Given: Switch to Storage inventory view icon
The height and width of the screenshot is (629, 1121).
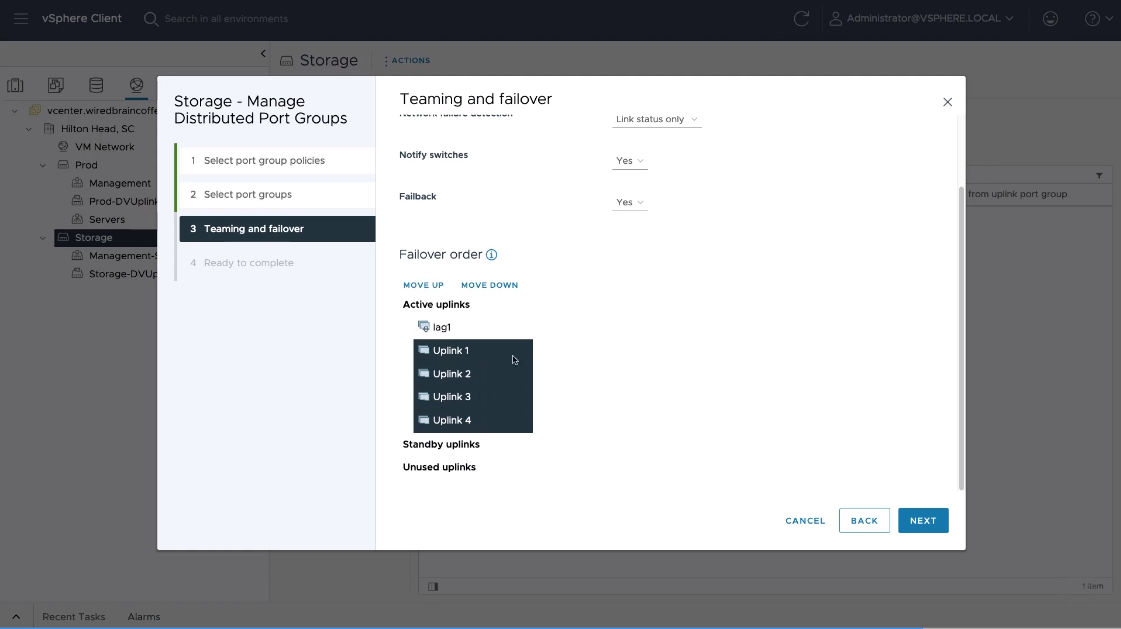Looking at the screenshot, I should [x=96, y=86].
